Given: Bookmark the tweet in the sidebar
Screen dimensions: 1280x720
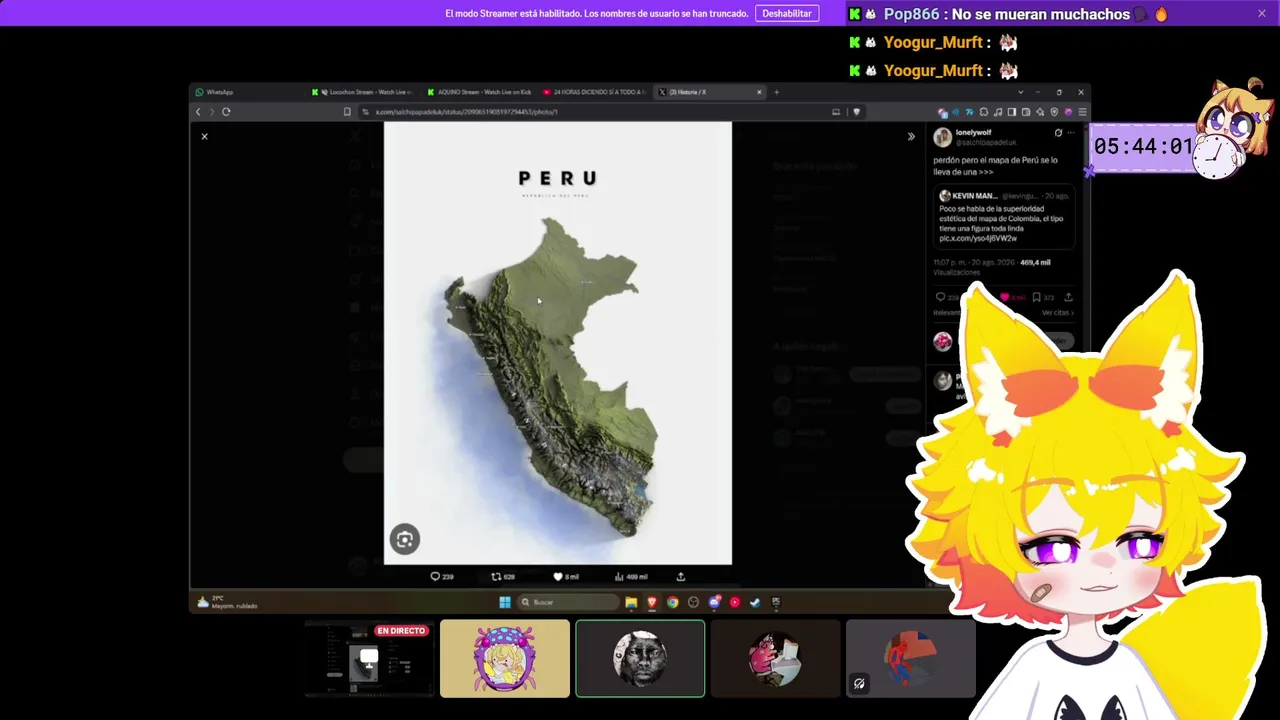Looking at the screenshot, I should point(1036,297).
